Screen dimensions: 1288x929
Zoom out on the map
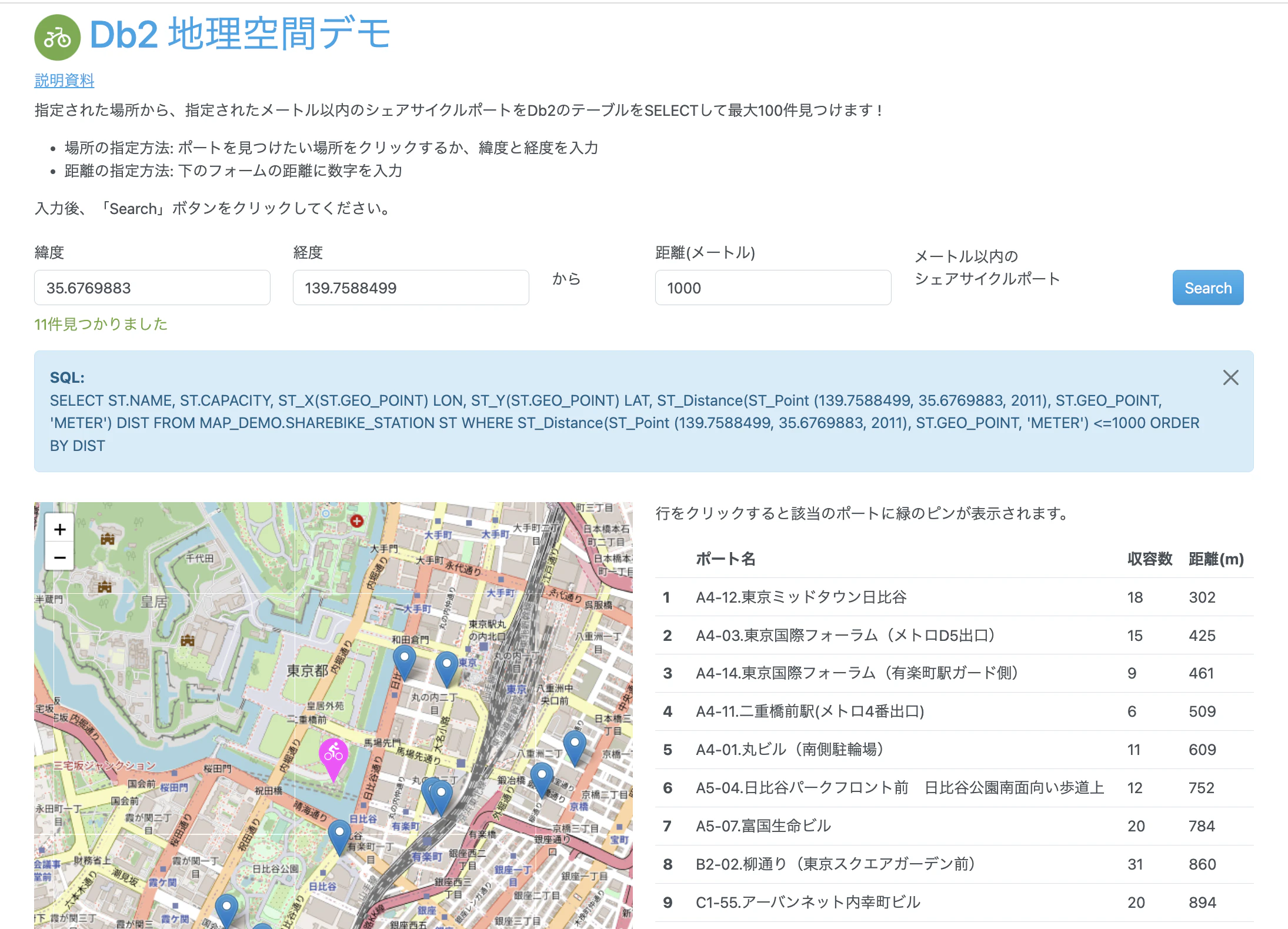[x=59, y=557]
